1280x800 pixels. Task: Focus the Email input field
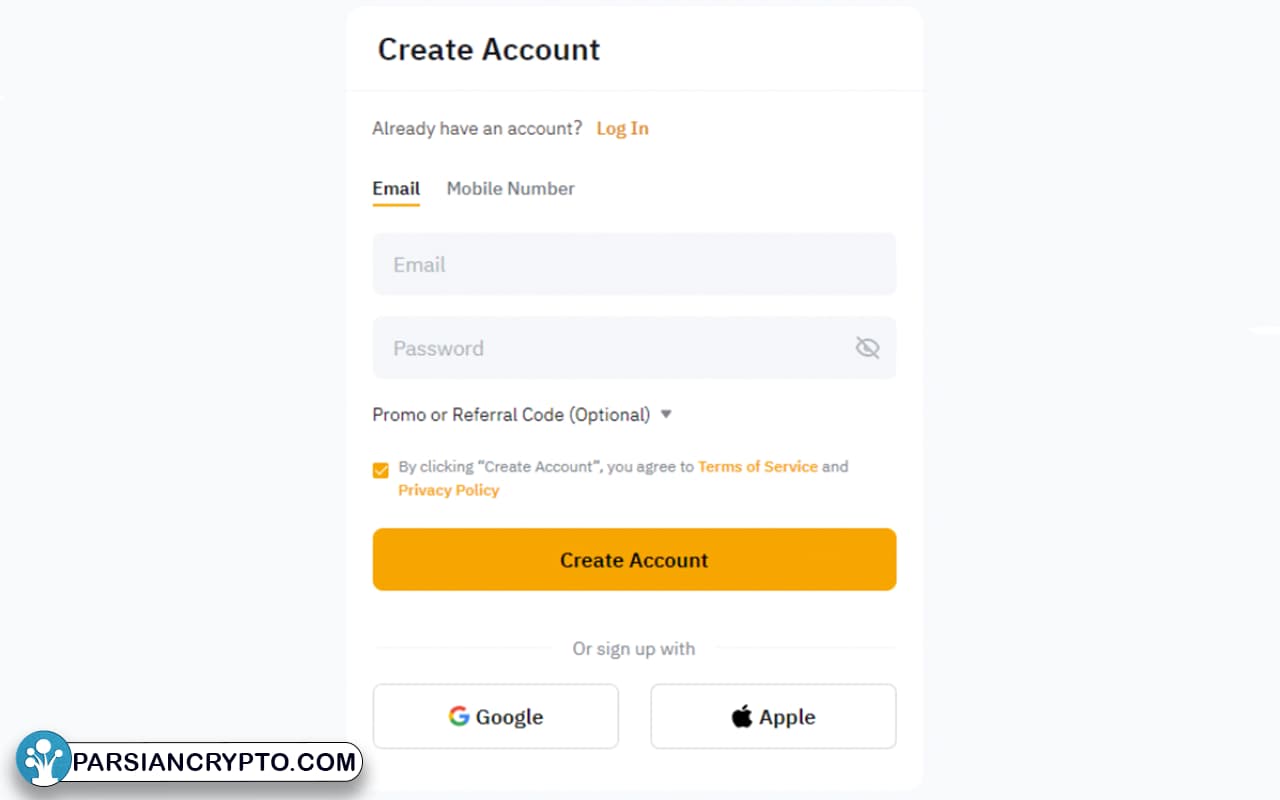coord(634,264)
